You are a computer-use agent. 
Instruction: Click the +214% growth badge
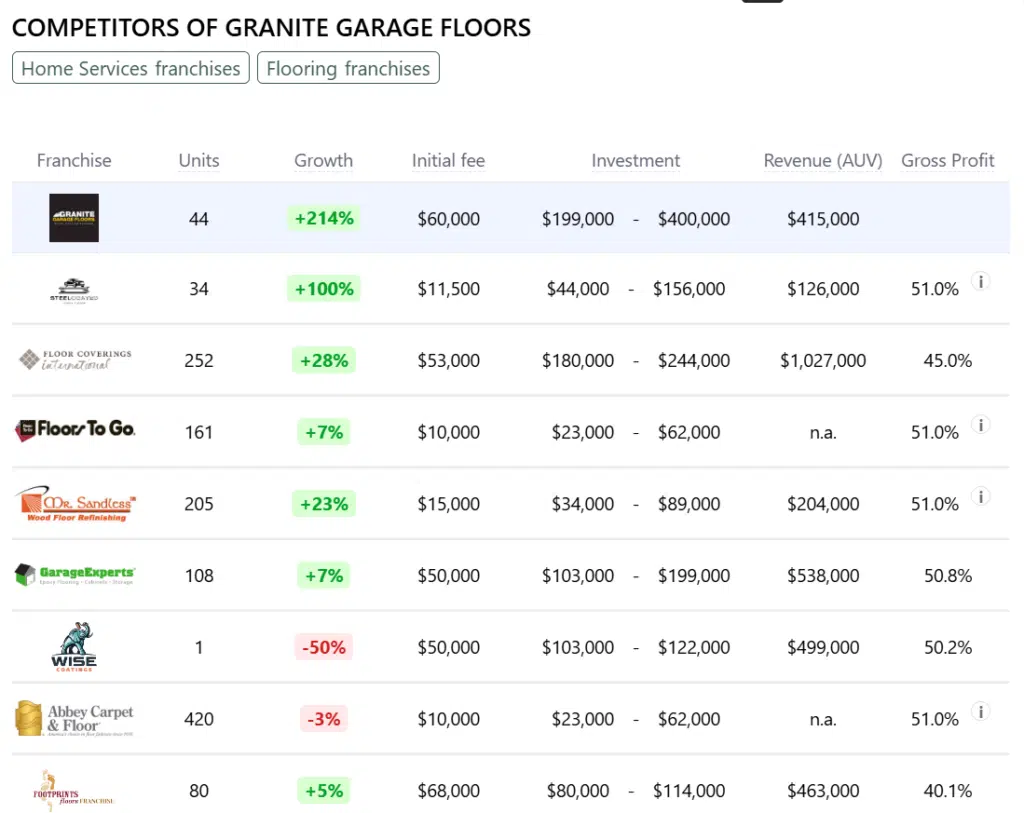324,218
